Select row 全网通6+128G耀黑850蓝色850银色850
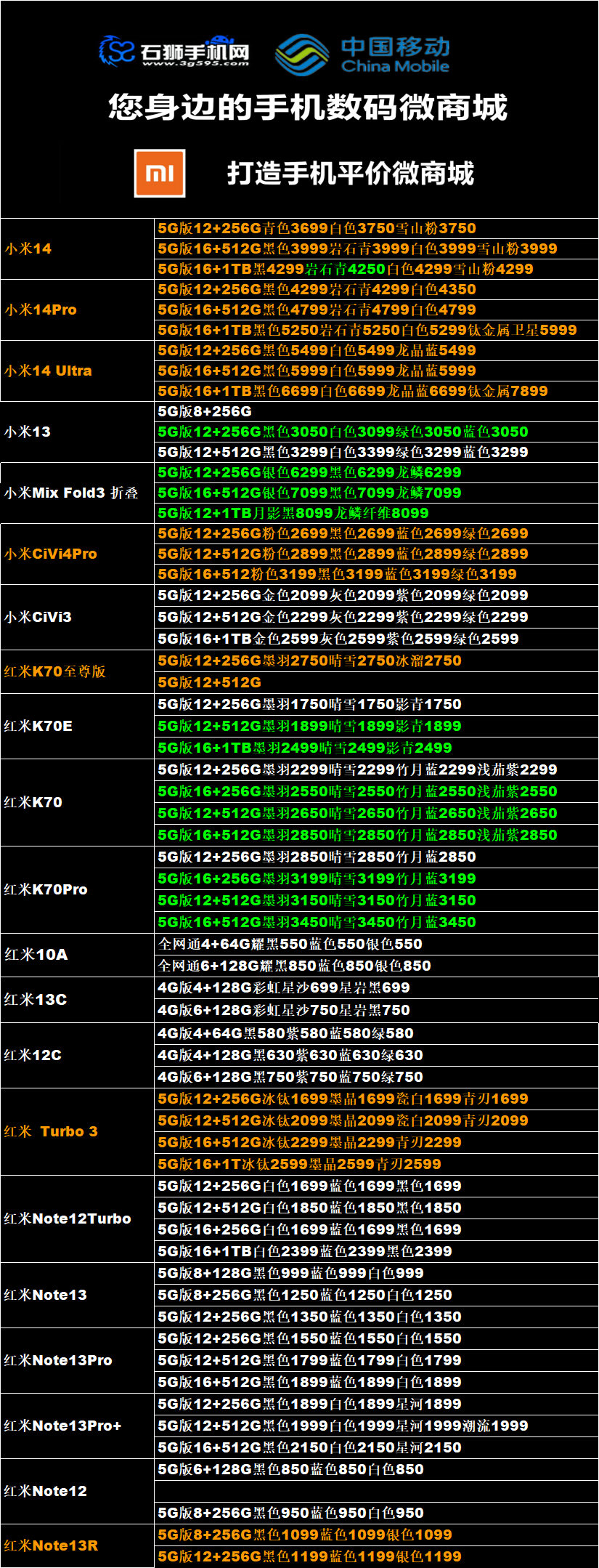 [377, 966]
